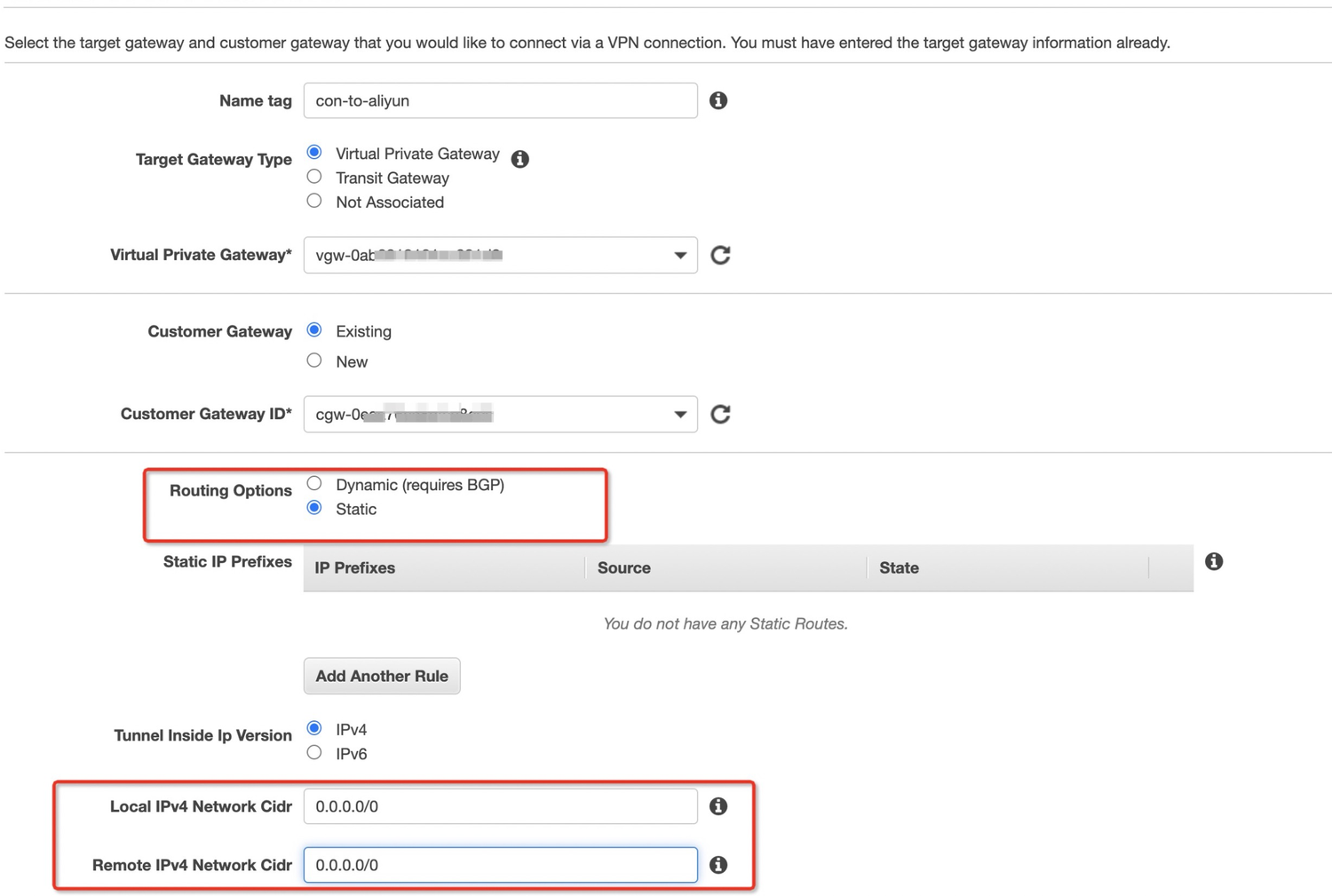Click the Remote IPv4 Network Cidr field
Image resolution: width=1332 pixels, height=896 pixels.
pos(500,865)
